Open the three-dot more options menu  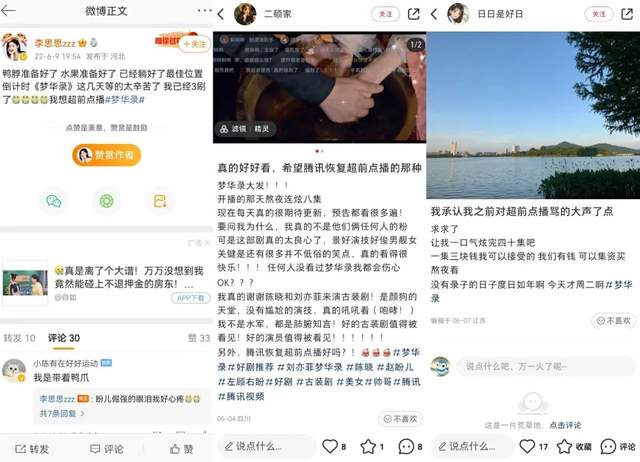204,10
